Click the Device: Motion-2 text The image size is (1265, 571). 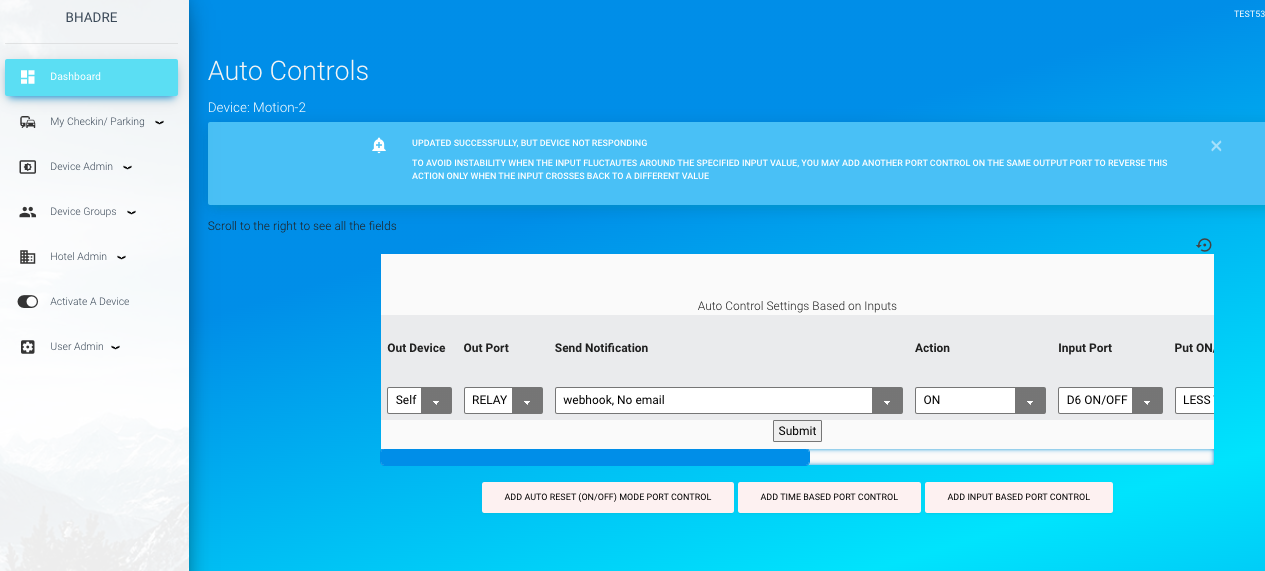coord(257,107)
